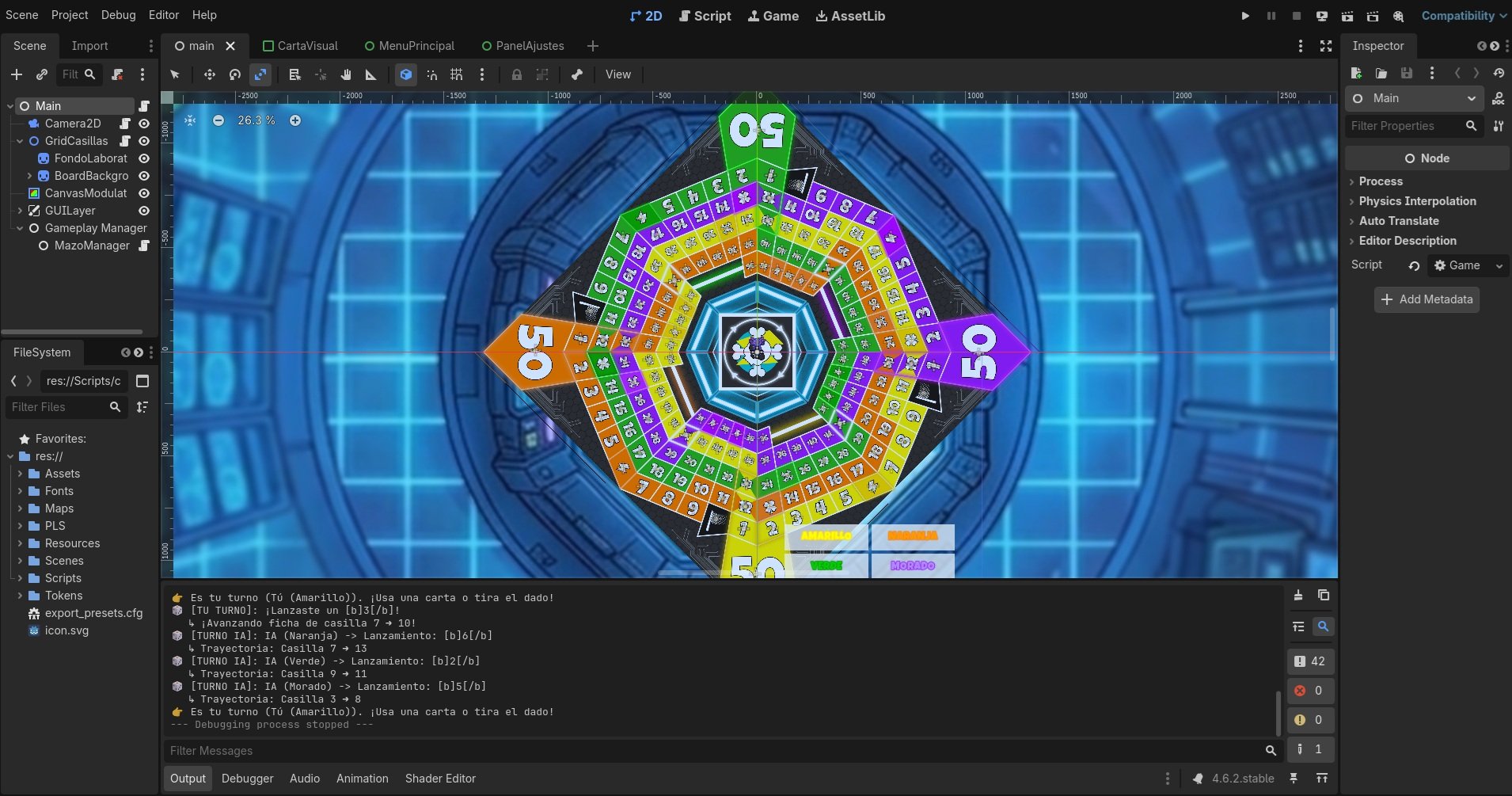Run the current scene icon

1347,16
